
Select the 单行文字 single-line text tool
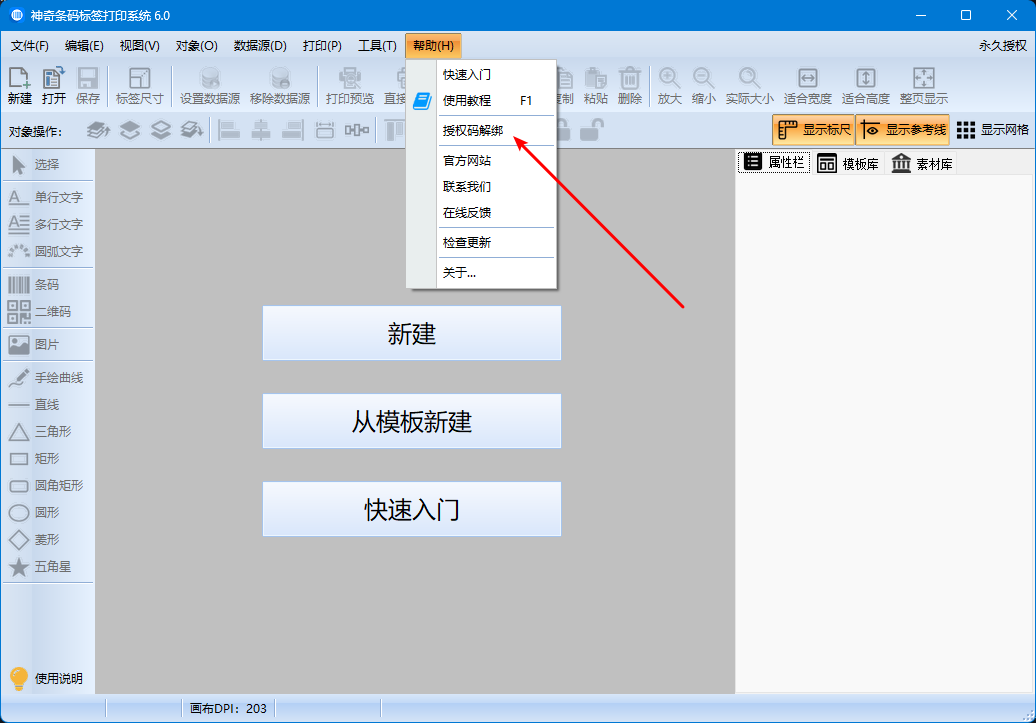point(48,197)
